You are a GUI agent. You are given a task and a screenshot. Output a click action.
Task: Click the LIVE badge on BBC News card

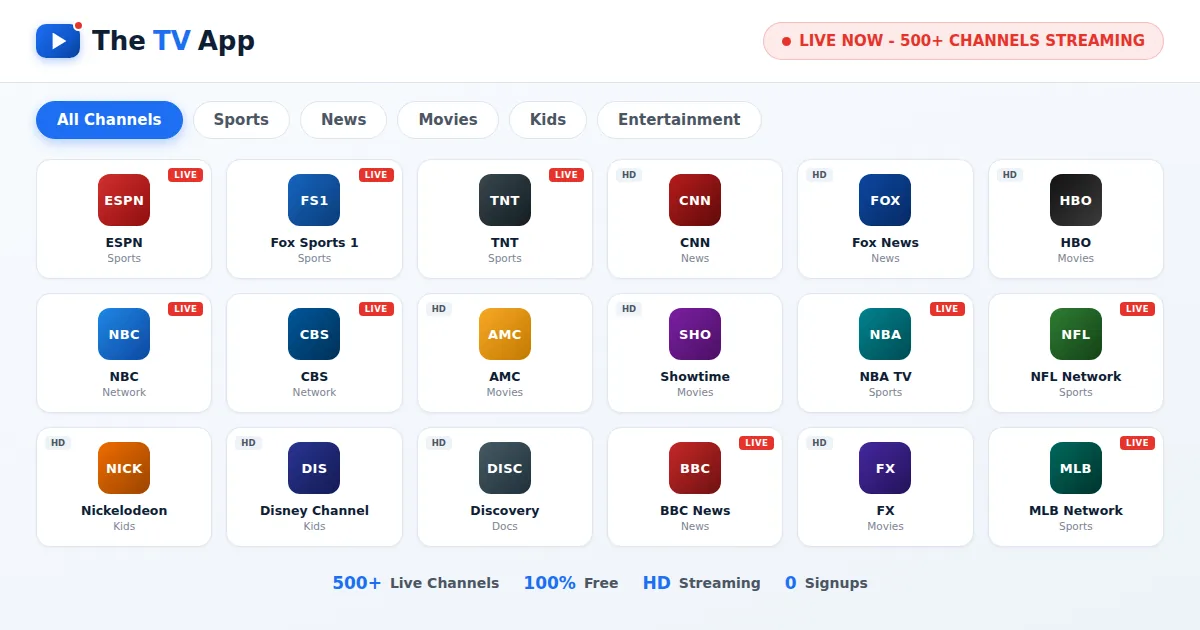coord(756,443)
